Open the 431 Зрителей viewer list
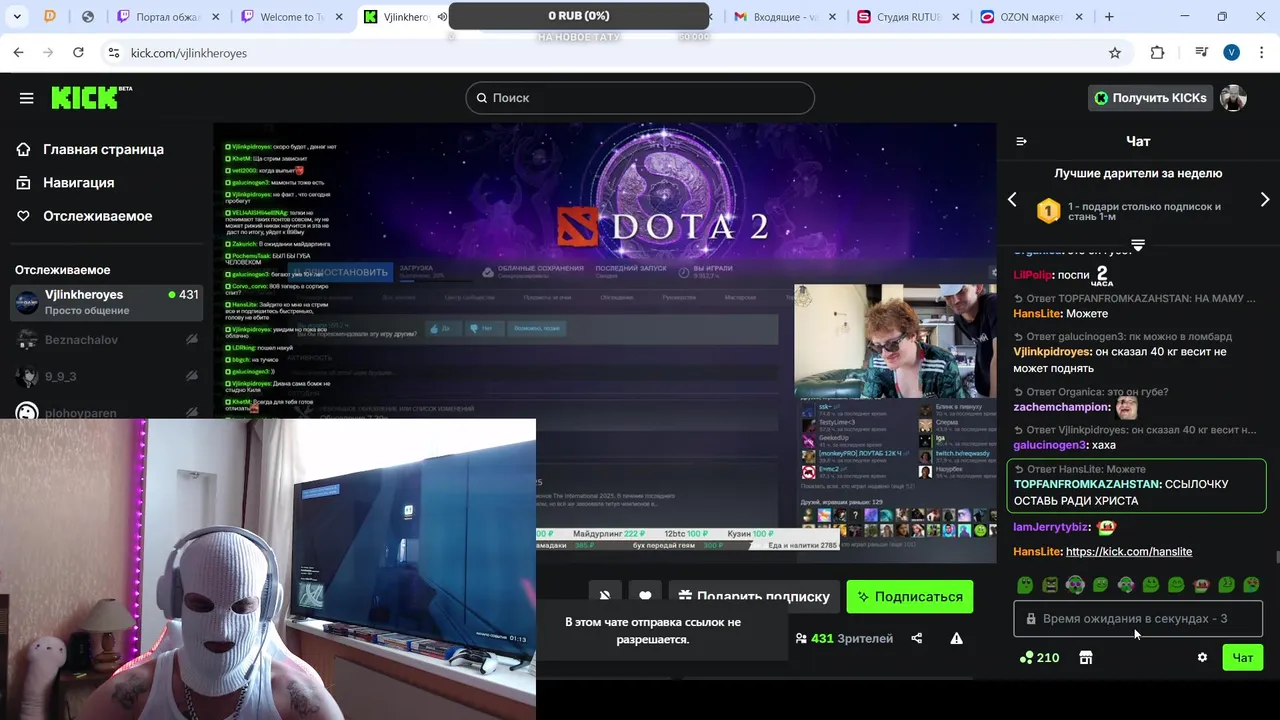 pos(844,639)
